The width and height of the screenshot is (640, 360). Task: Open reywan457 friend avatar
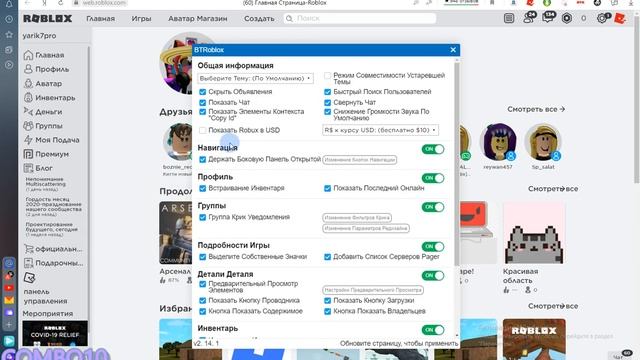tap(498, 142)
